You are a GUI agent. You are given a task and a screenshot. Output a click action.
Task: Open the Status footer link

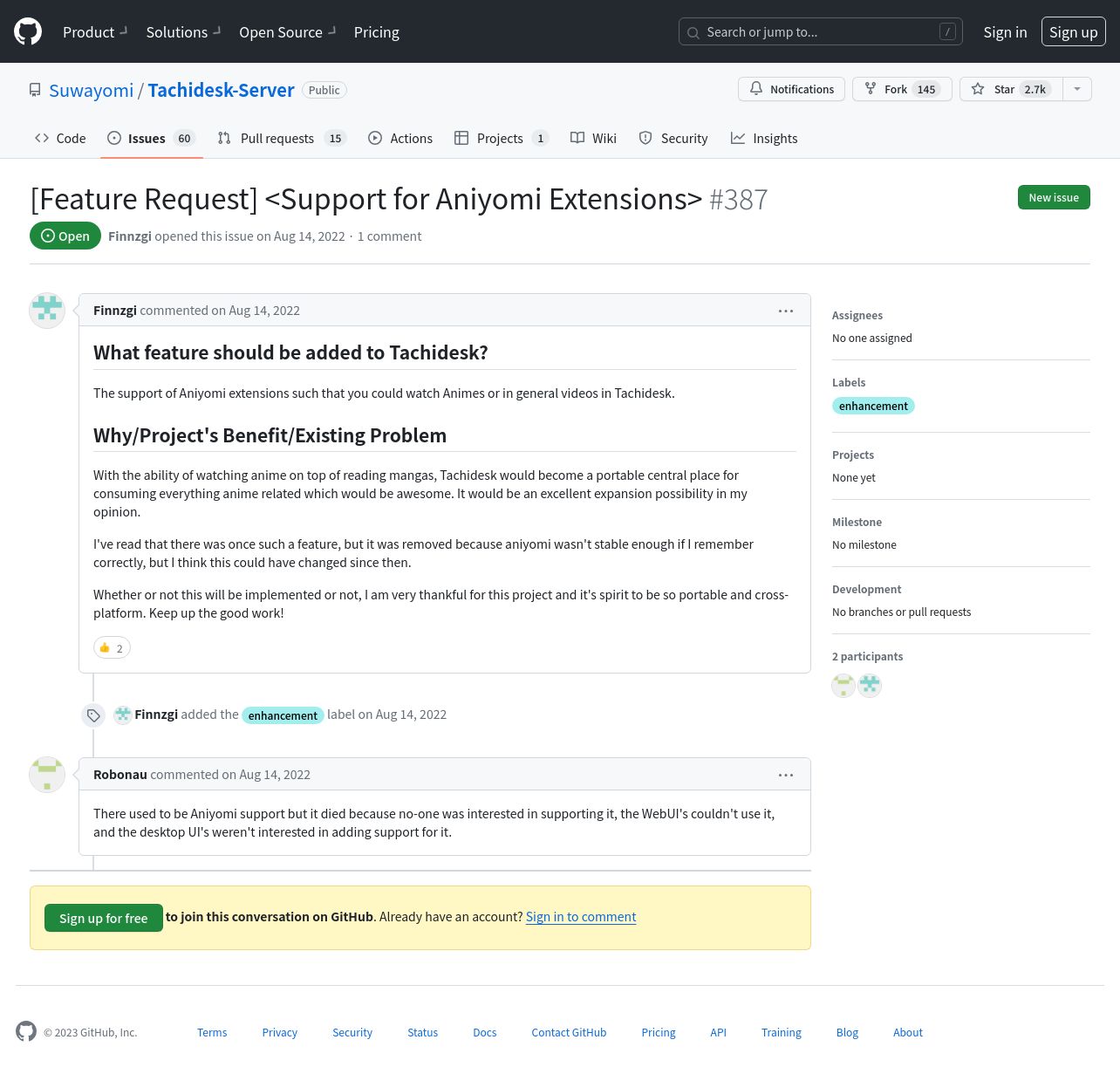coord(423,1033)
